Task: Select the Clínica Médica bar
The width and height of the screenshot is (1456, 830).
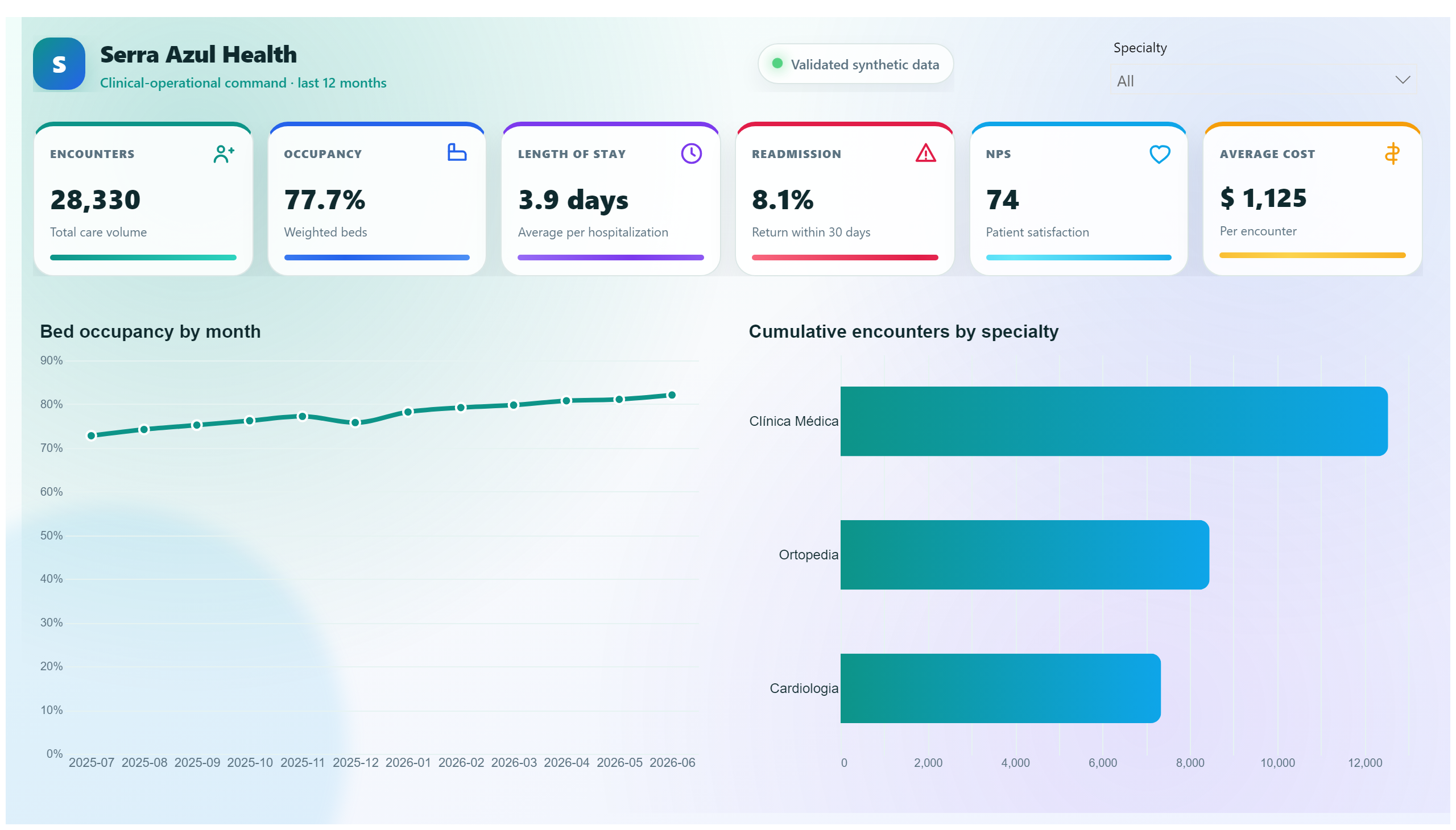Action: [1113, 421]
